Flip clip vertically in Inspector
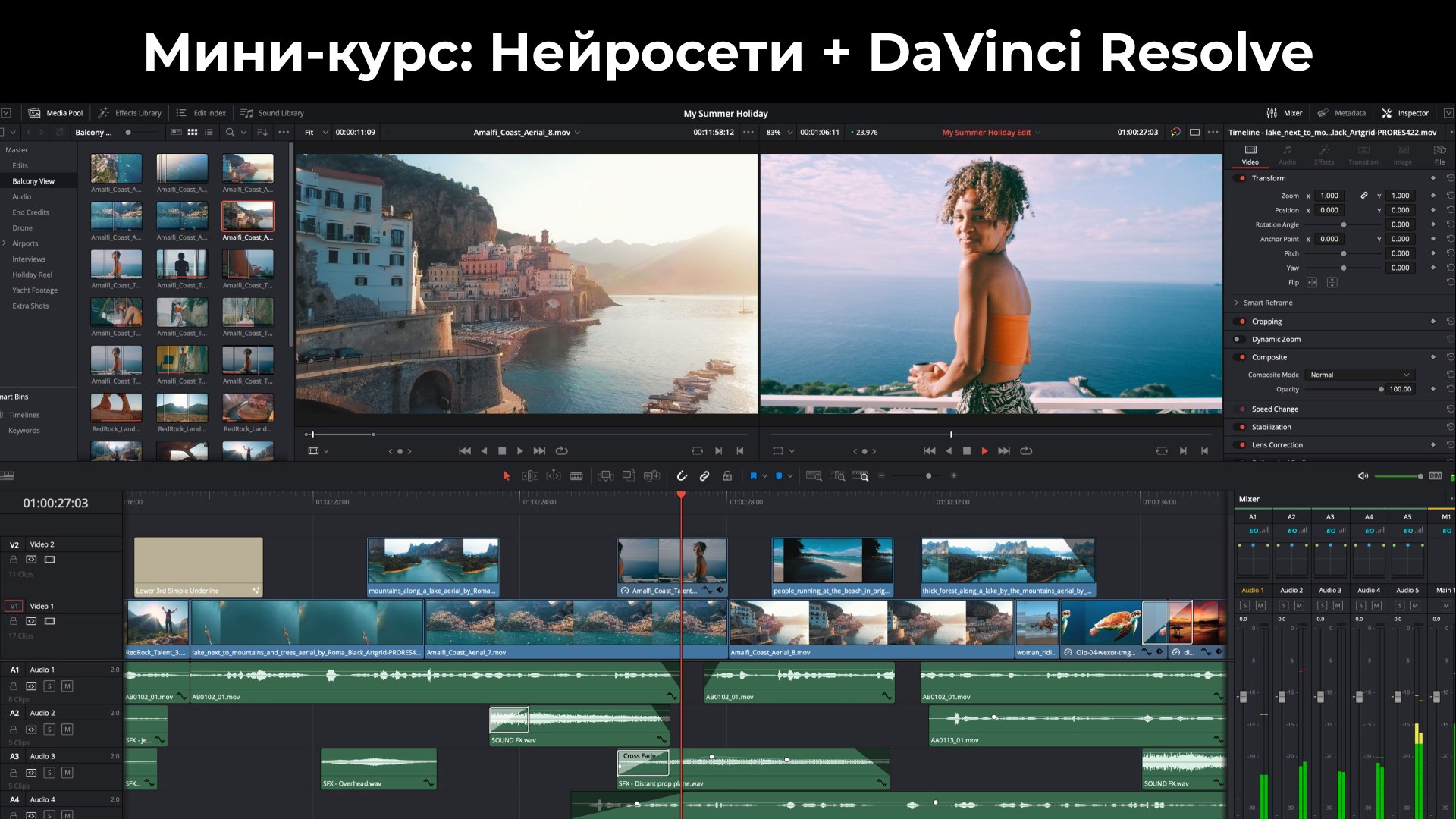This screenshot has height=819, width=1456. [x=1332, y=283]
